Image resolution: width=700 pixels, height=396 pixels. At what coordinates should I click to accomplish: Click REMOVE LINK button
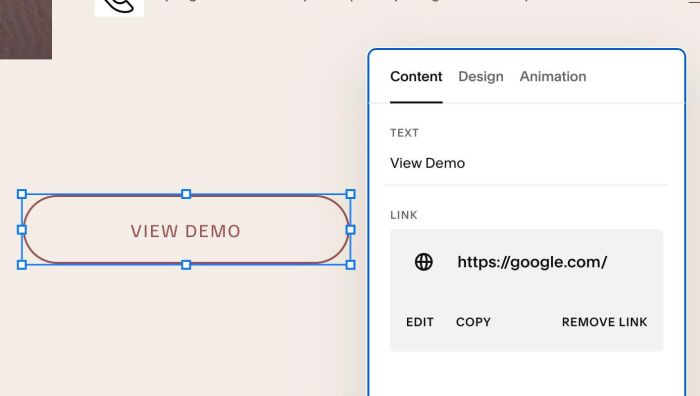pyautogui.click(x=604, y=322)
